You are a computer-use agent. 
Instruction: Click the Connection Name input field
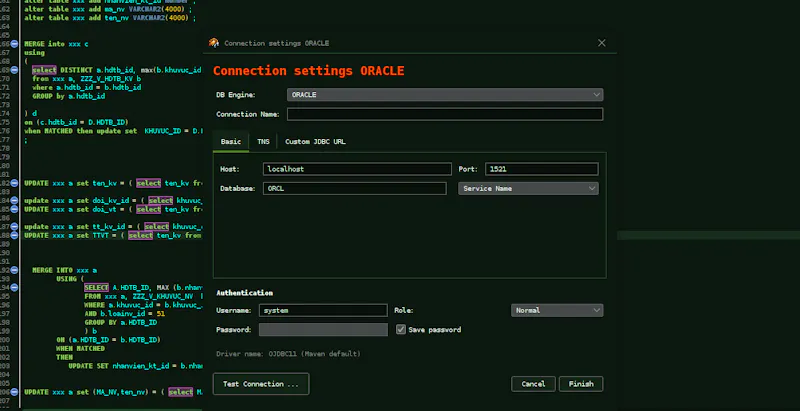[x=445, y=114]
